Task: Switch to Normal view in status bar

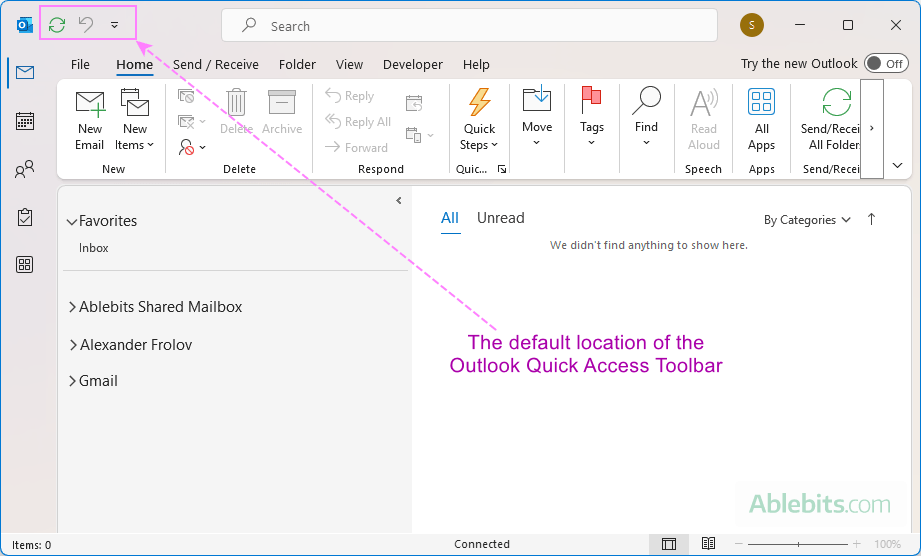Action: click(x=669, y=544)
